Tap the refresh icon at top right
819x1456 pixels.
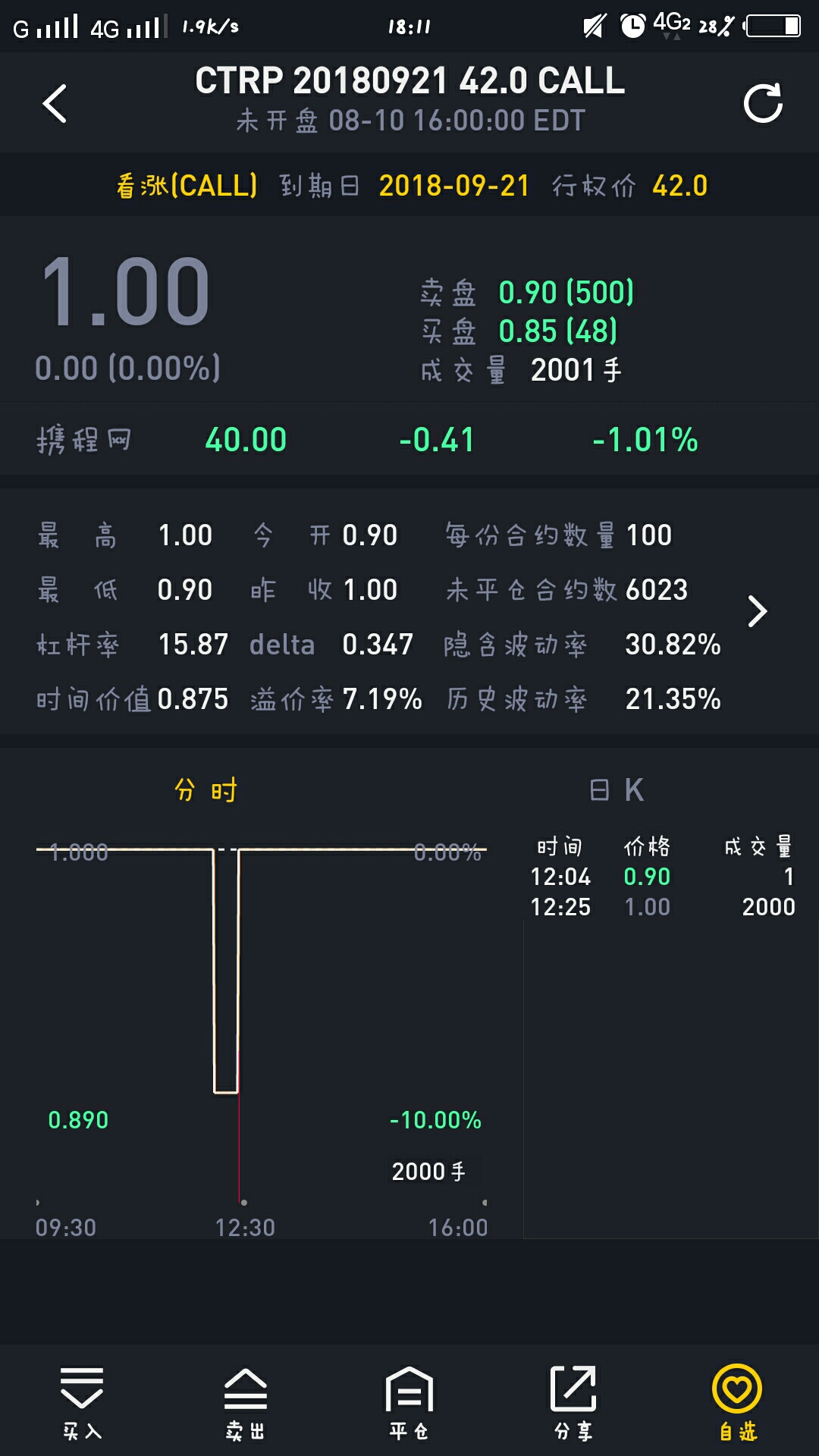(763, 103)
